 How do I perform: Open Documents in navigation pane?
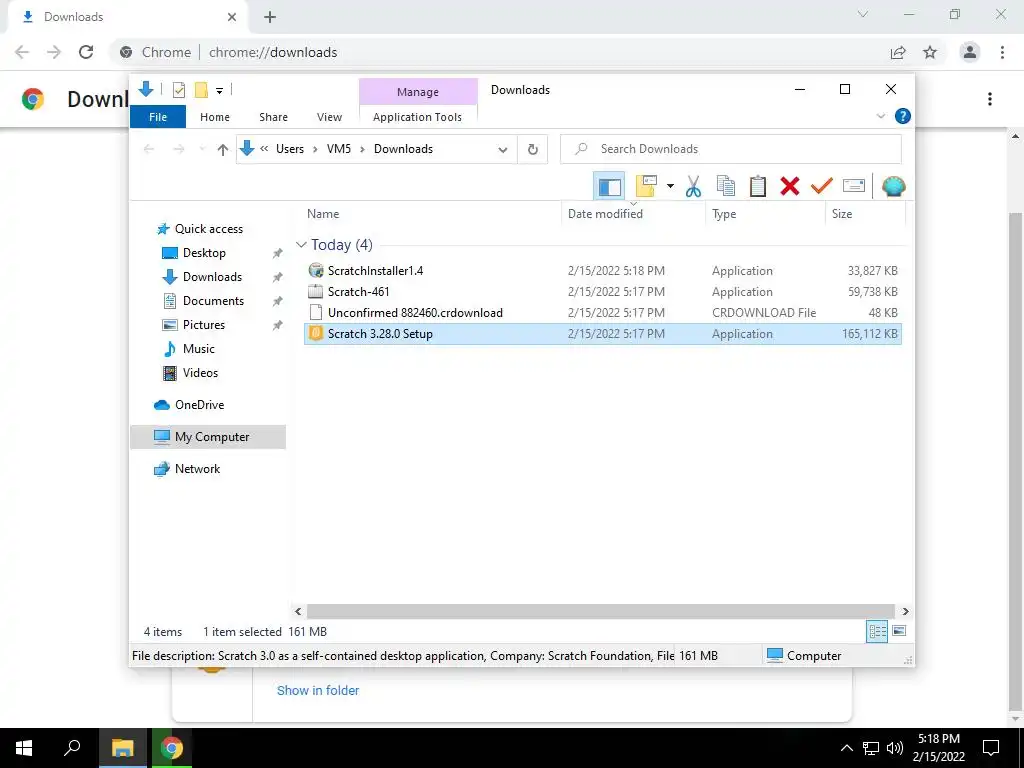tap(214, 301)
